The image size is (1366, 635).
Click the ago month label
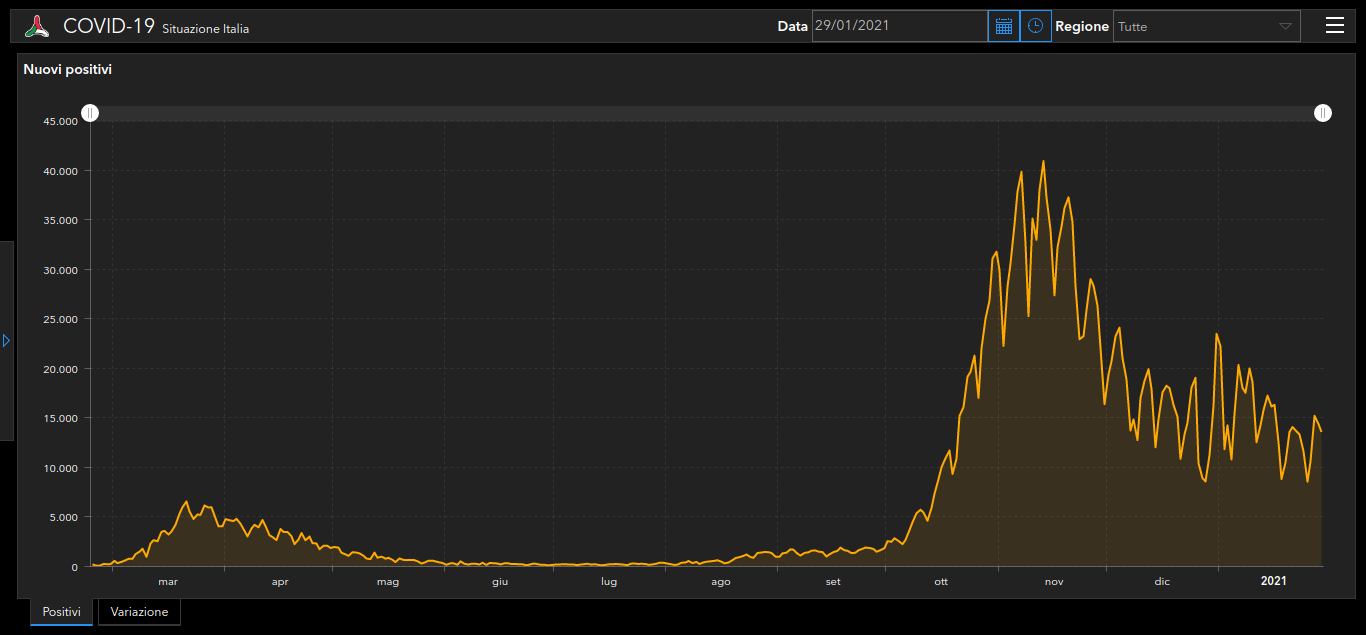(721, 581)
